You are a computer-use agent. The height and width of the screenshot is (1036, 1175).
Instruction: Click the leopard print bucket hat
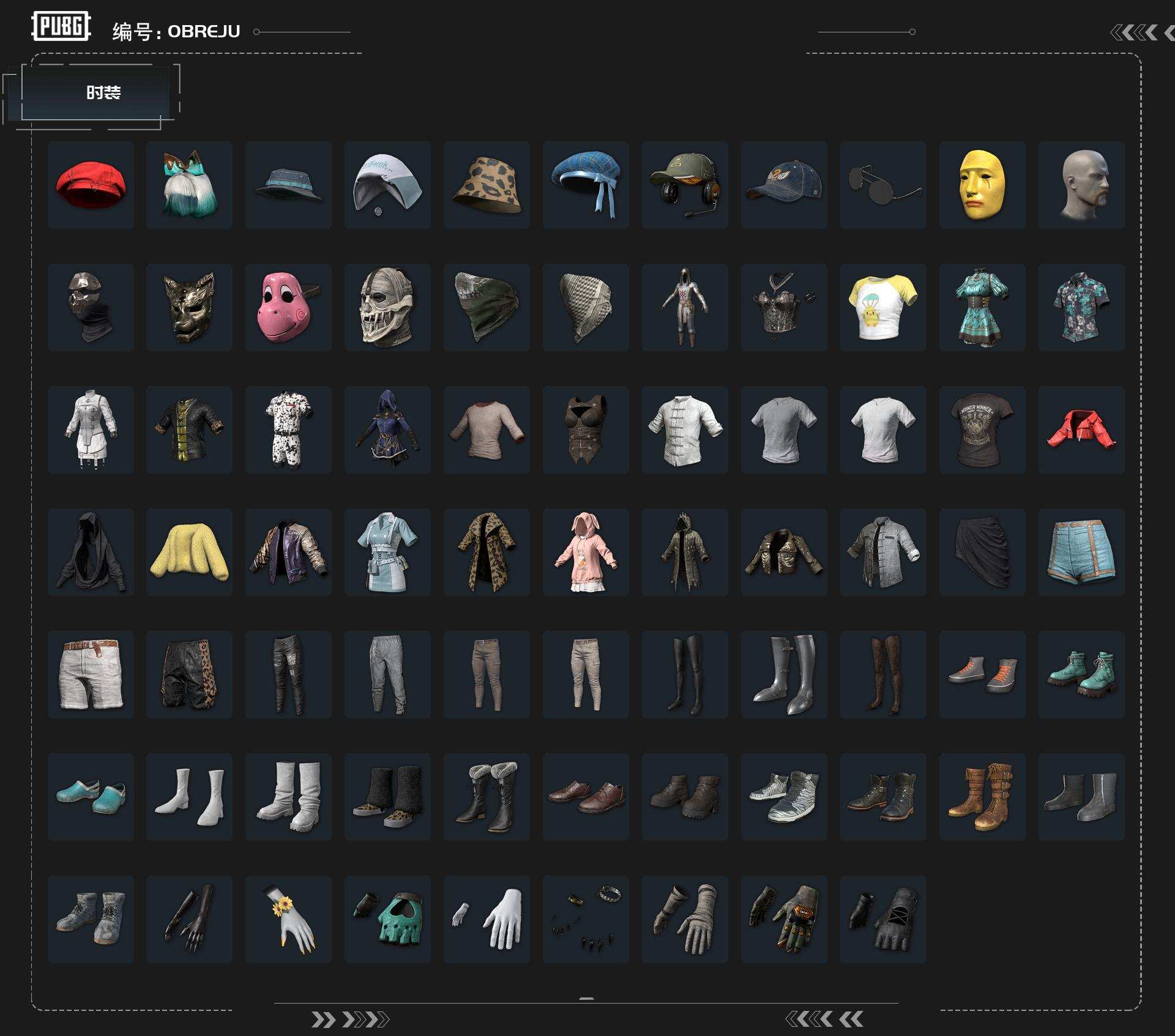point(487,185)
